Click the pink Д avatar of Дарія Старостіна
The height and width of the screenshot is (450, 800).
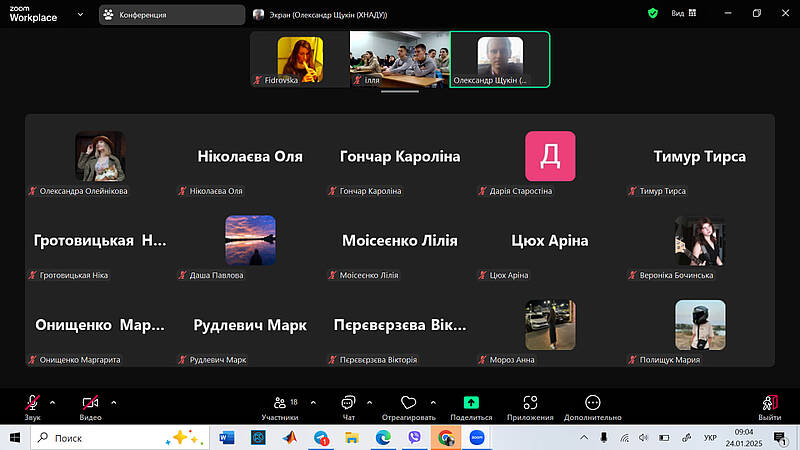tap(550, 156)
